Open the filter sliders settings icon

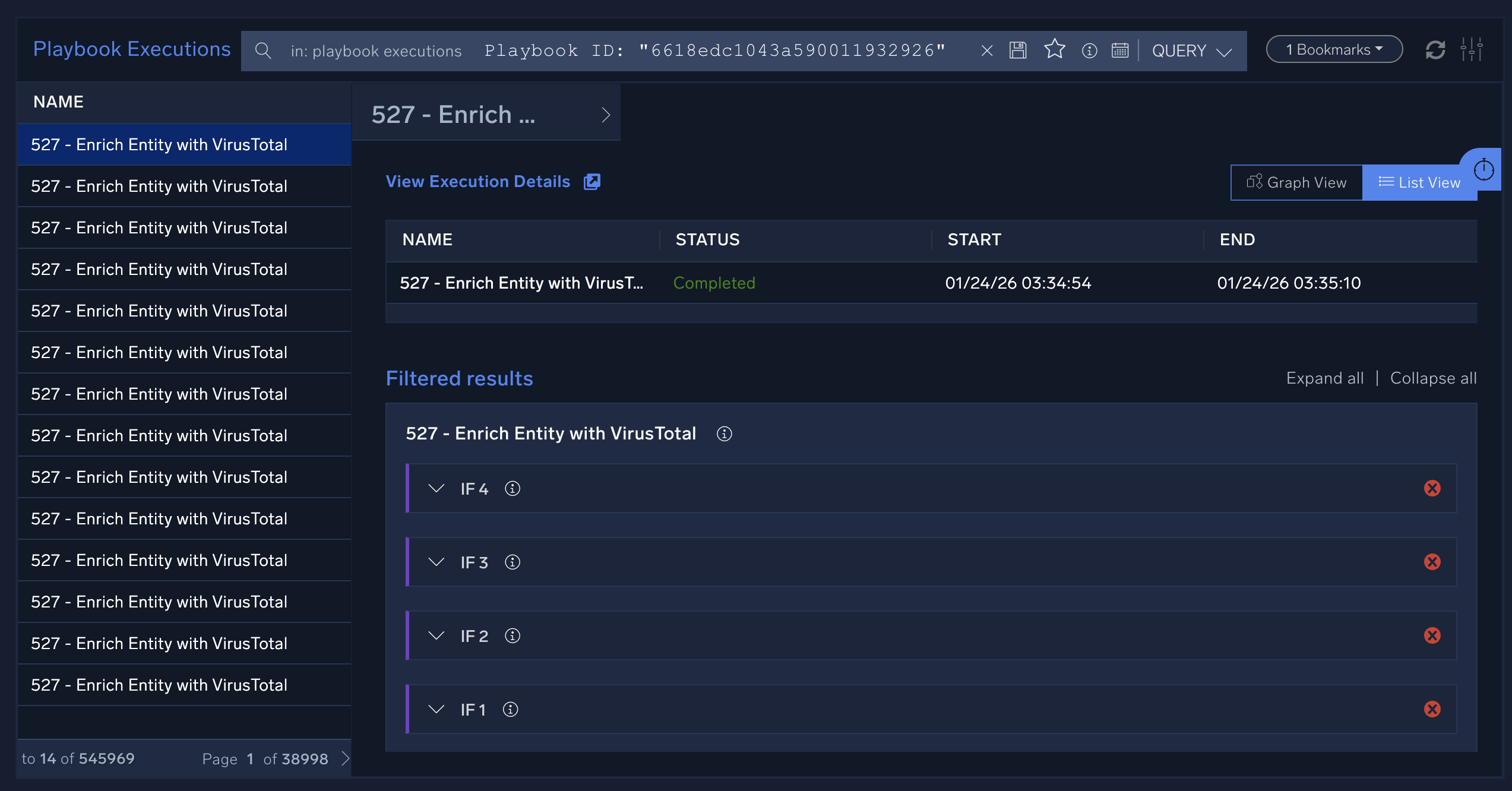[1472, 50]
